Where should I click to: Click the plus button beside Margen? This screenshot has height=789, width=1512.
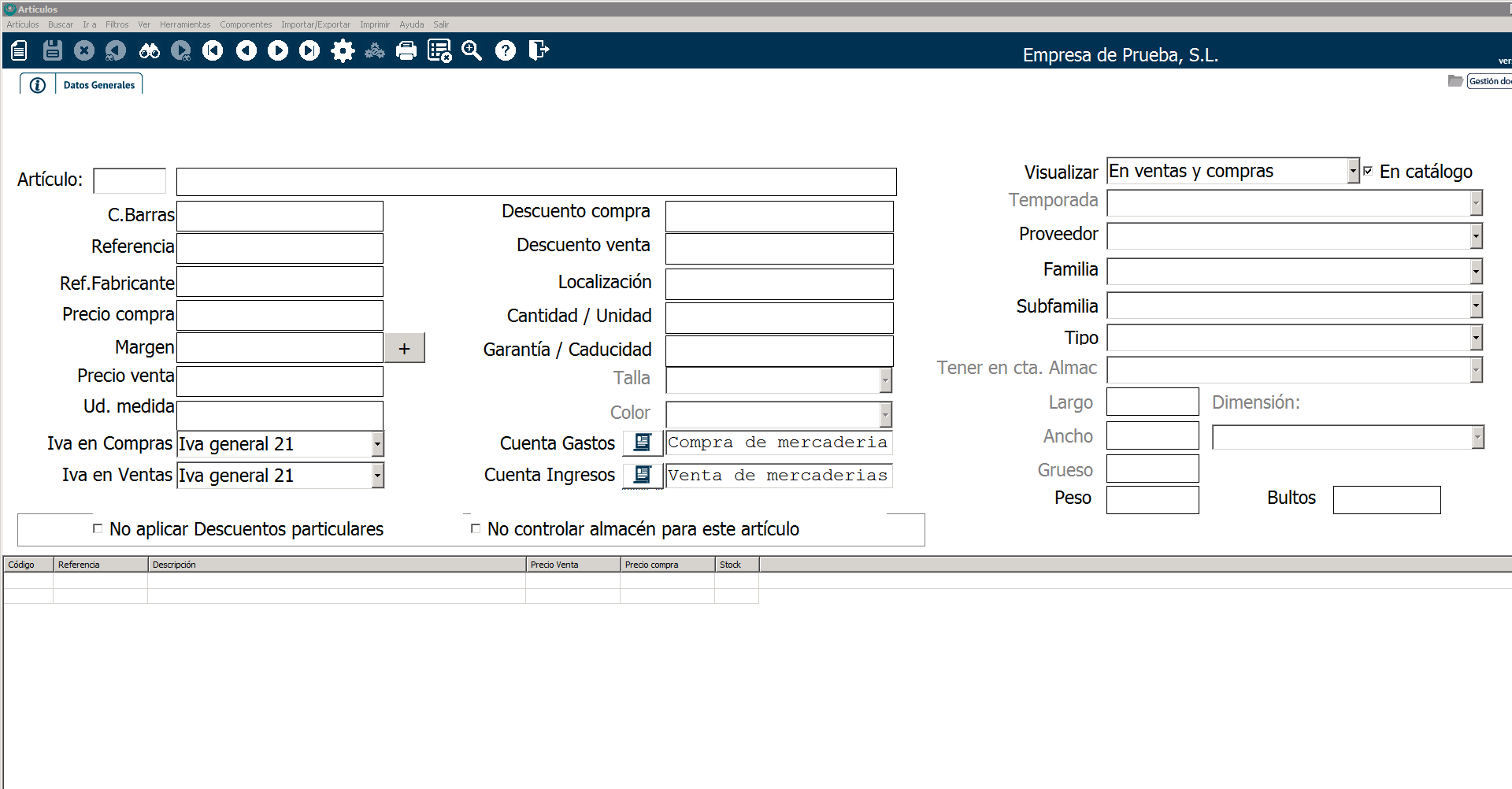405,348
